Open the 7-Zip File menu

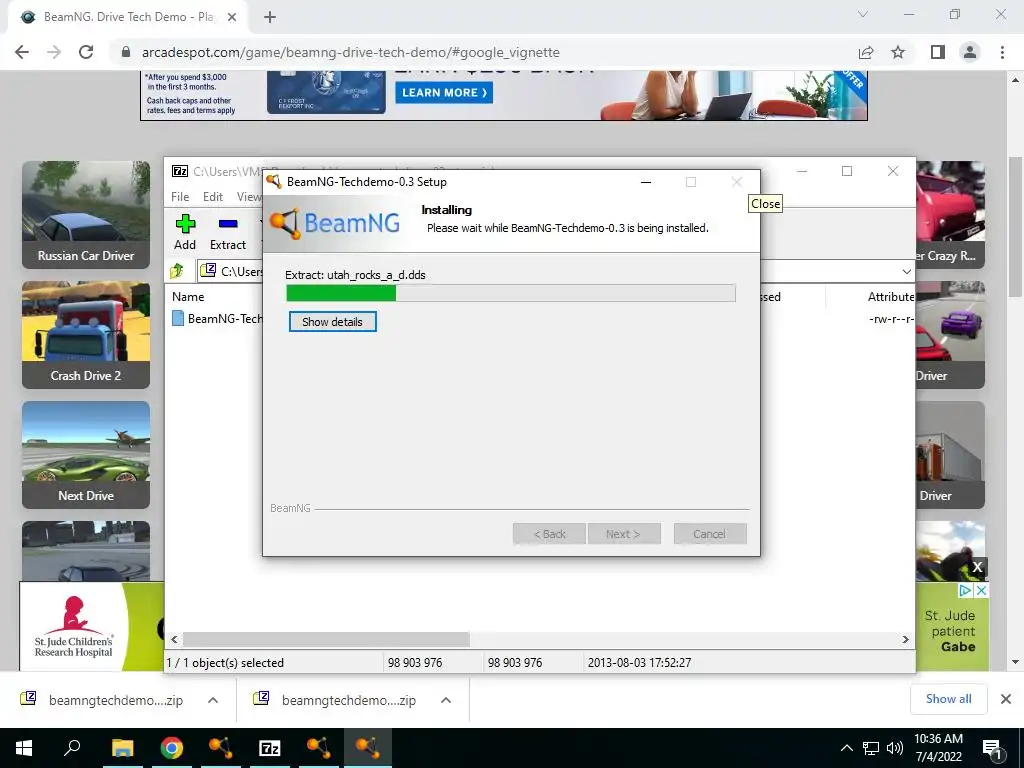180,197
